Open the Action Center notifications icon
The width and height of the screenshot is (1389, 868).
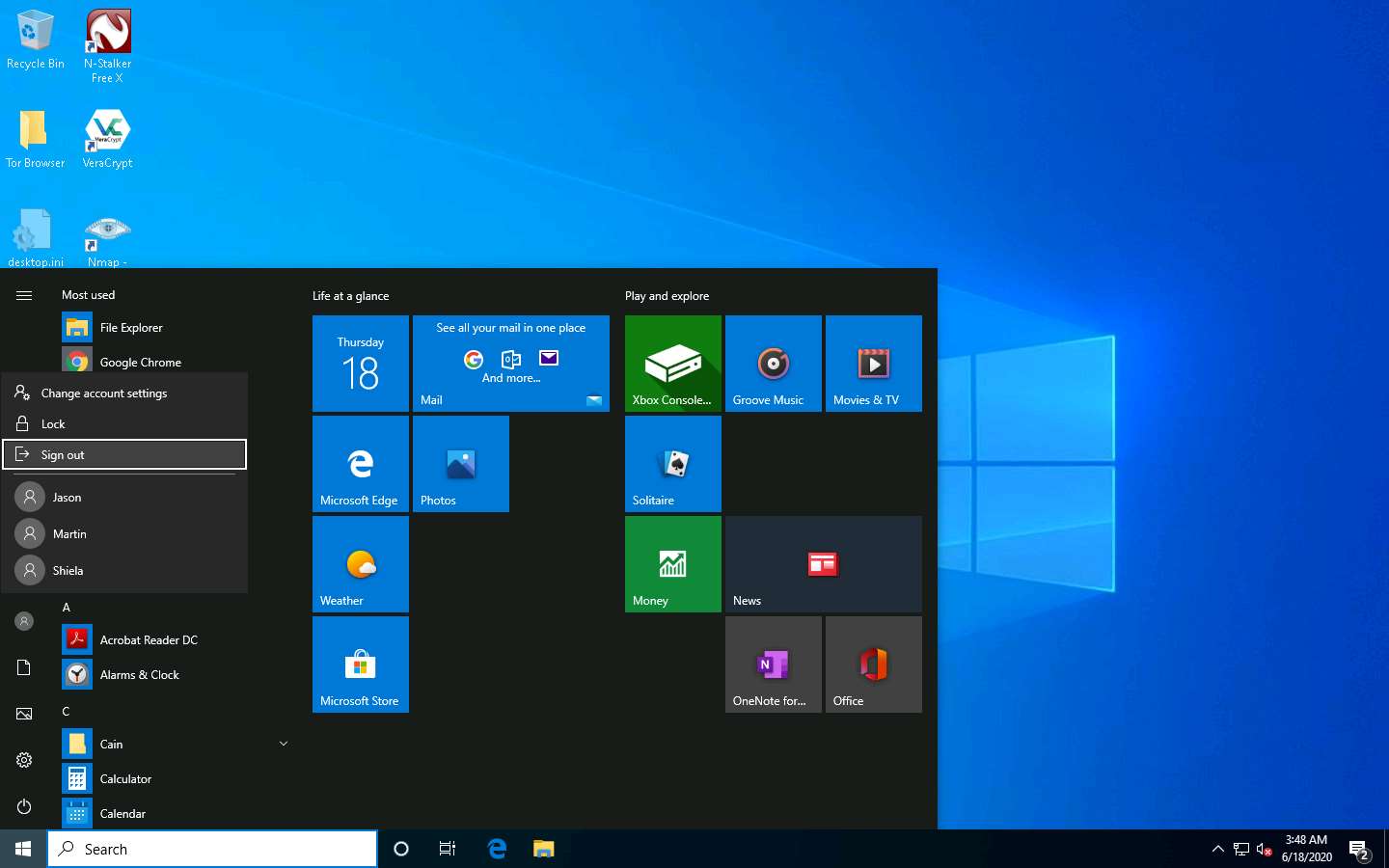[x=1360, y=851]
